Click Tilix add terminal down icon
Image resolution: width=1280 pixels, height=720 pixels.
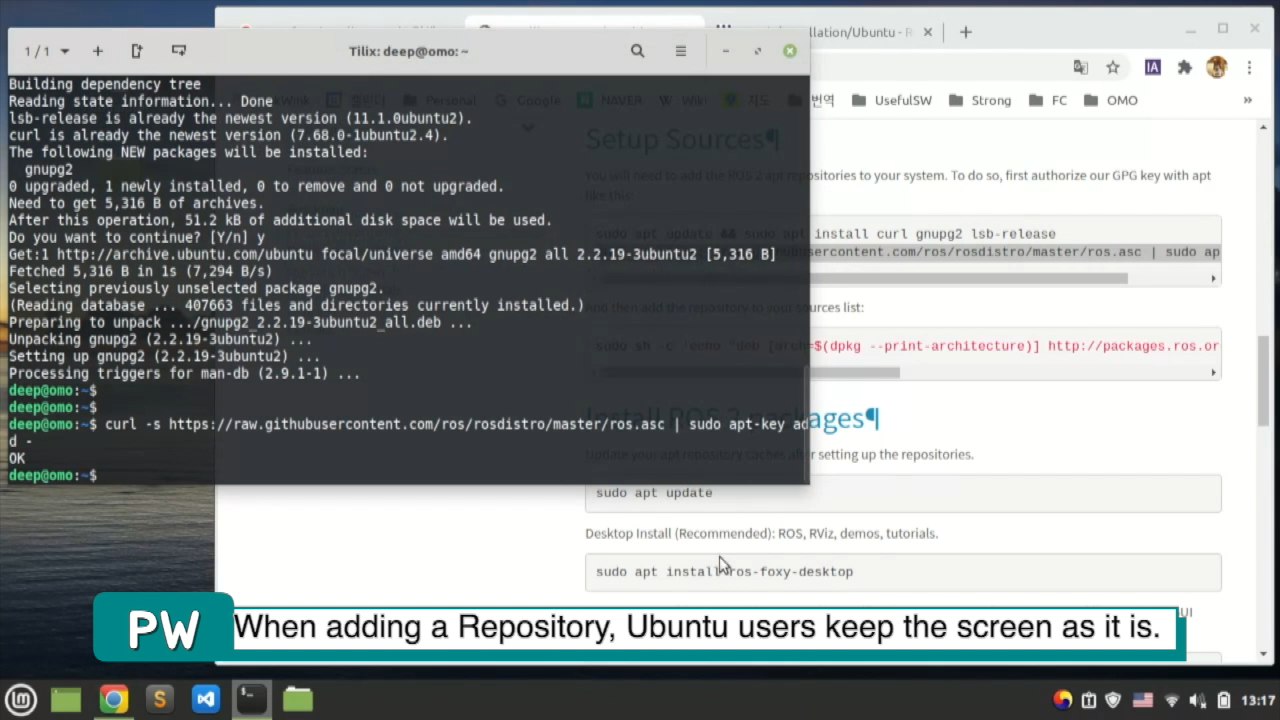179,51
